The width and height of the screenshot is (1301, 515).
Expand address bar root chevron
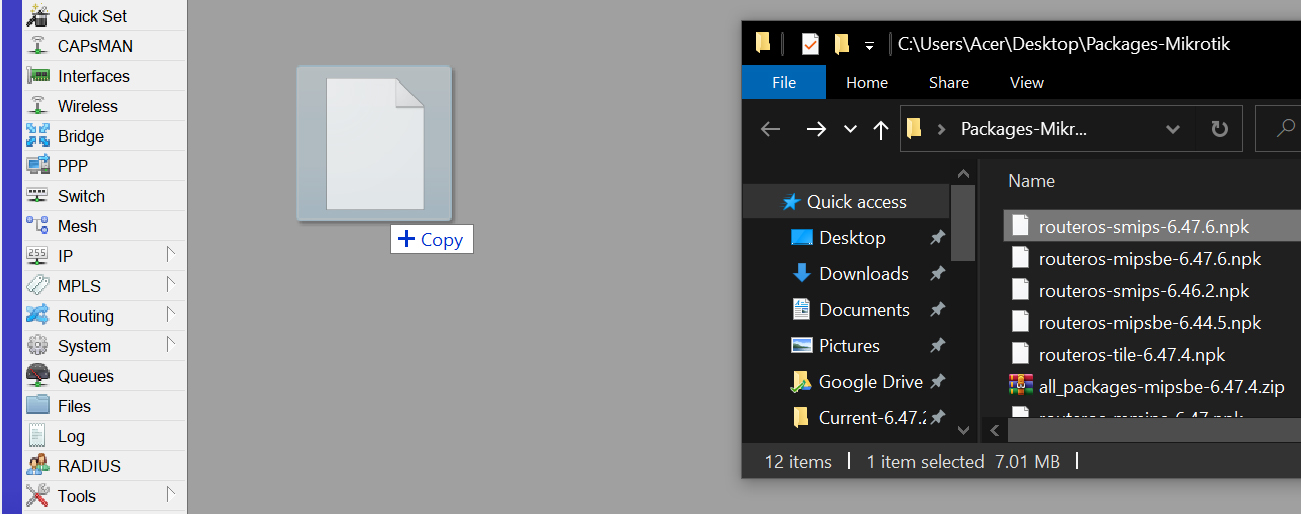pyautogui.click(x=941, y=129)
